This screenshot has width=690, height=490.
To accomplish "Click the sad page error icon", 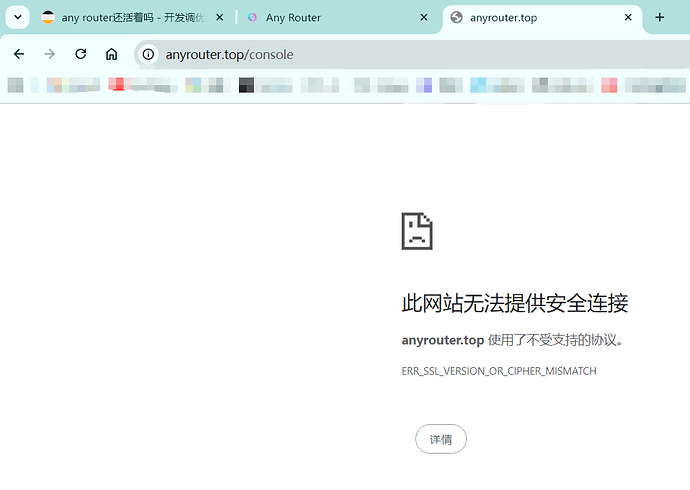I will 417,231.
